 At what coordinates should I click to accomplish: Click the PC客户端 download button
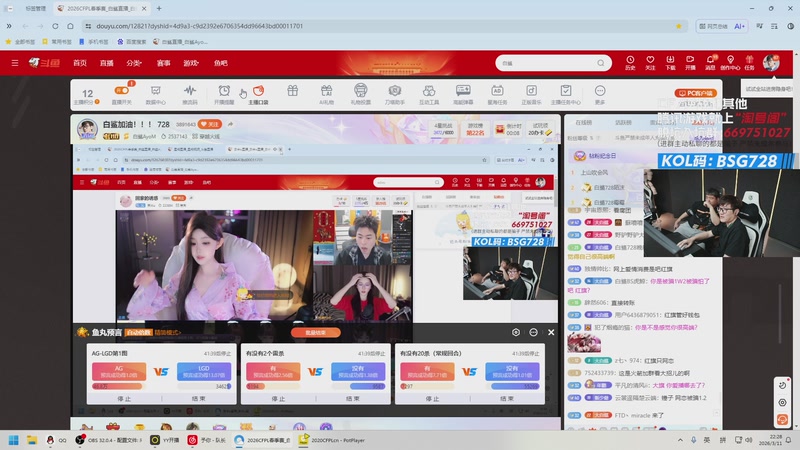pos(695,93)
